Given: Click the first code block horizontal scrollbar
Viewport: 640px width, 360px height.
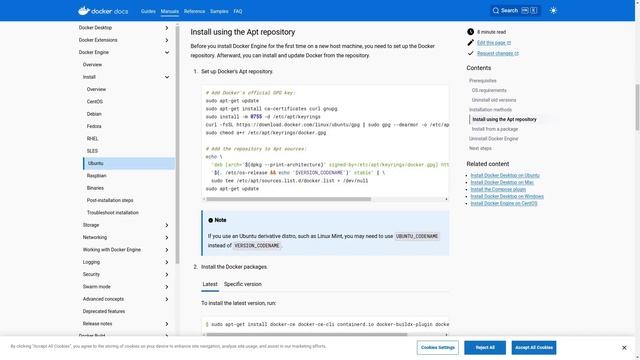Looking at the screenshot, I should [x=289, y=199].
